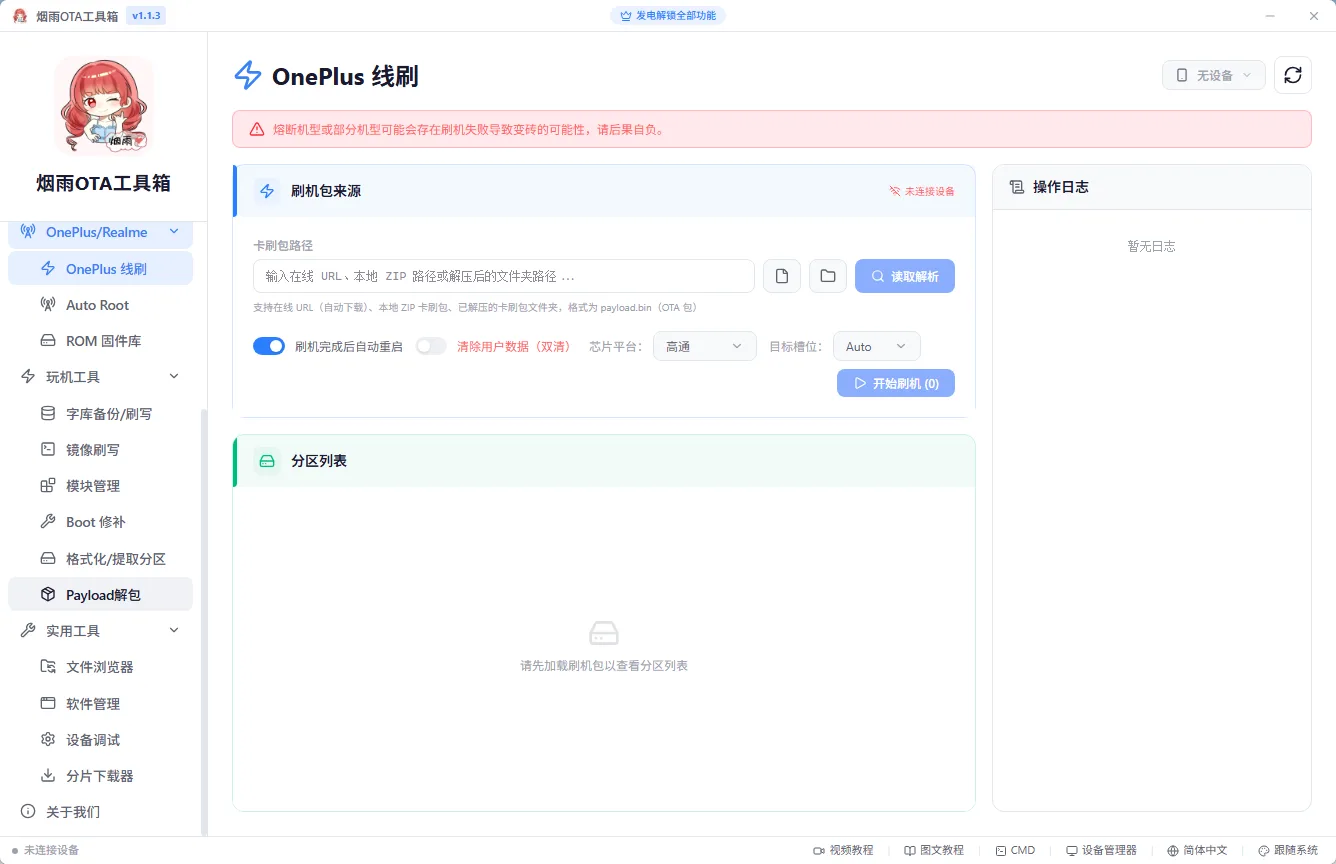Screen dimensions: 1336x864
Task: Click the select file icon button
Action: point(782,276)
